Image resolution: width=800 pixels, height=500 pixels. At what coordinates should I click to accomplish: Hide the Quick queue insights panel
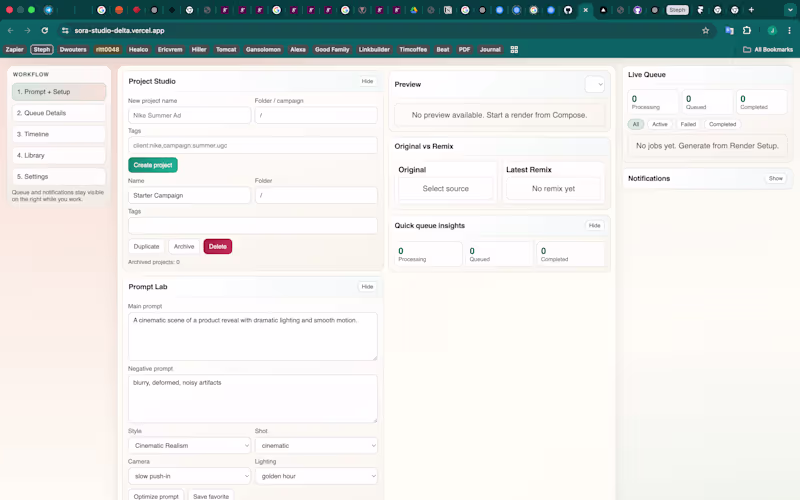tap(594, 226)
